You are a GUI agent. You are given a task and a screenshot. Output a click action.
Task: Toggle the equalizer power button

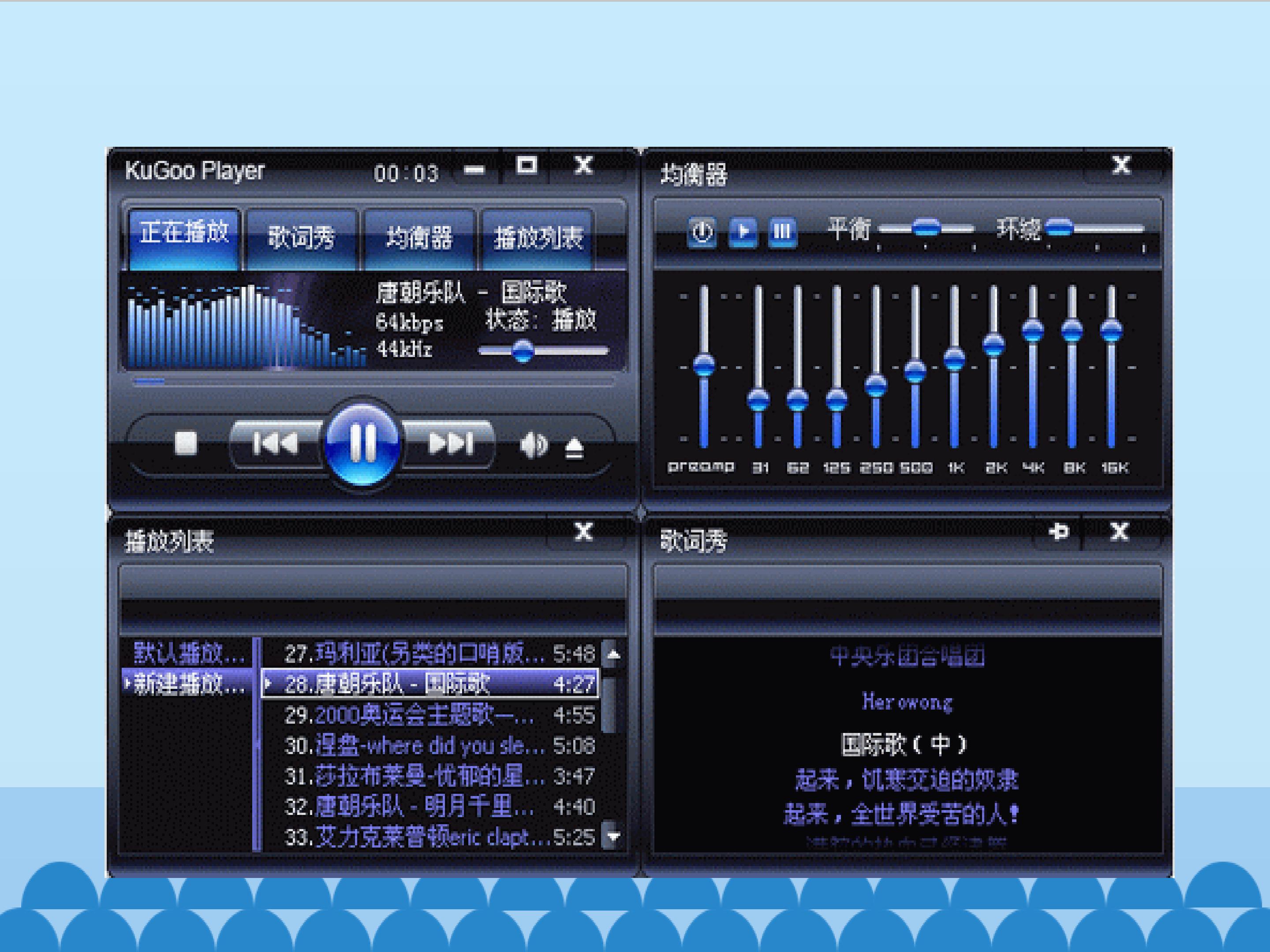[x=702, y=232]
